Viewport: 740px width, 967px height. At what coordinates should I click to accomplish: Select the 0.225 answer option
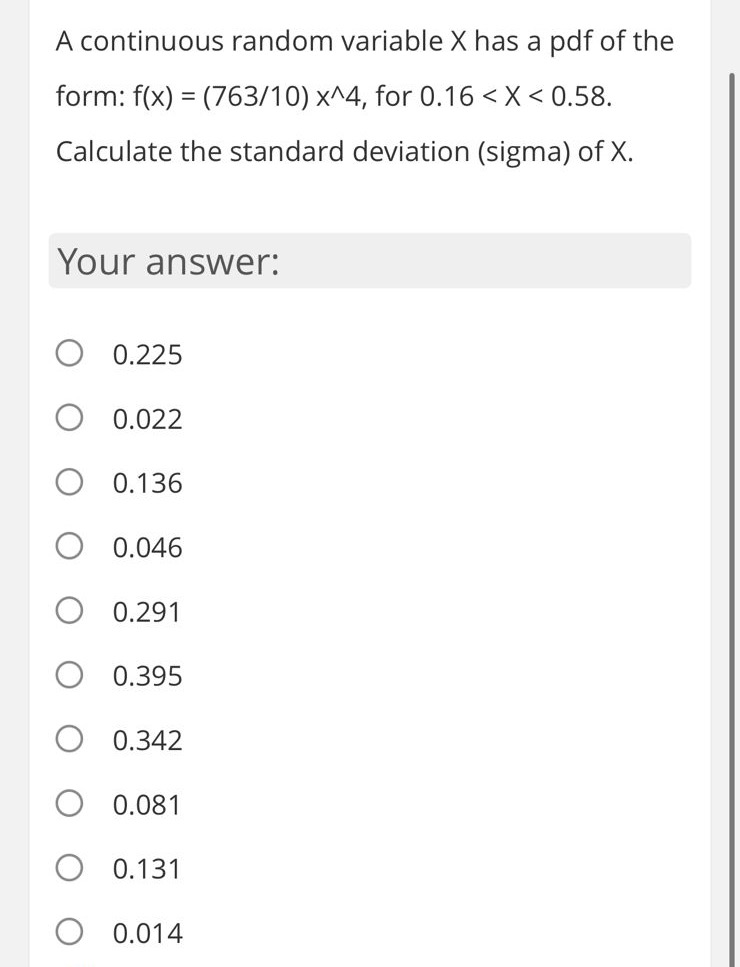pyautogui.click(x=69, y=352)
